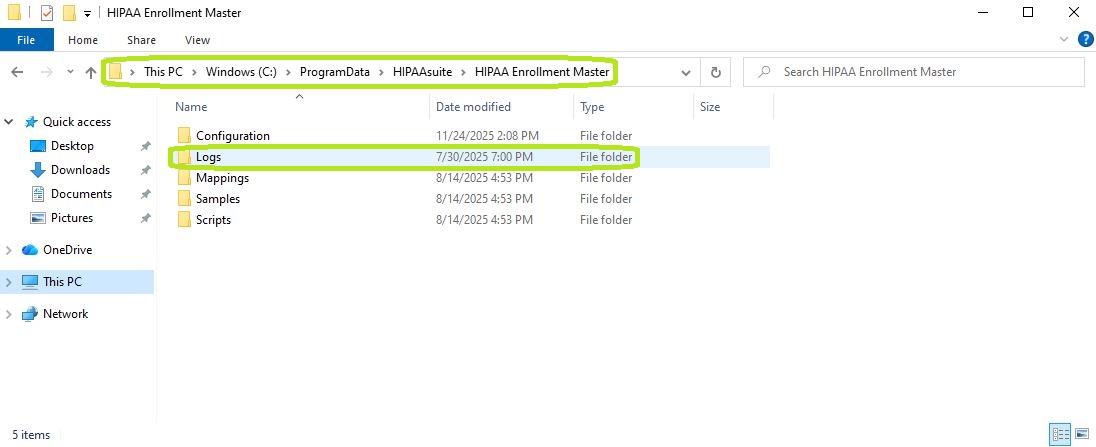Switch to the Home ribbon tab
Screen dimensions: 1096x447
click(x=83, y=40)
